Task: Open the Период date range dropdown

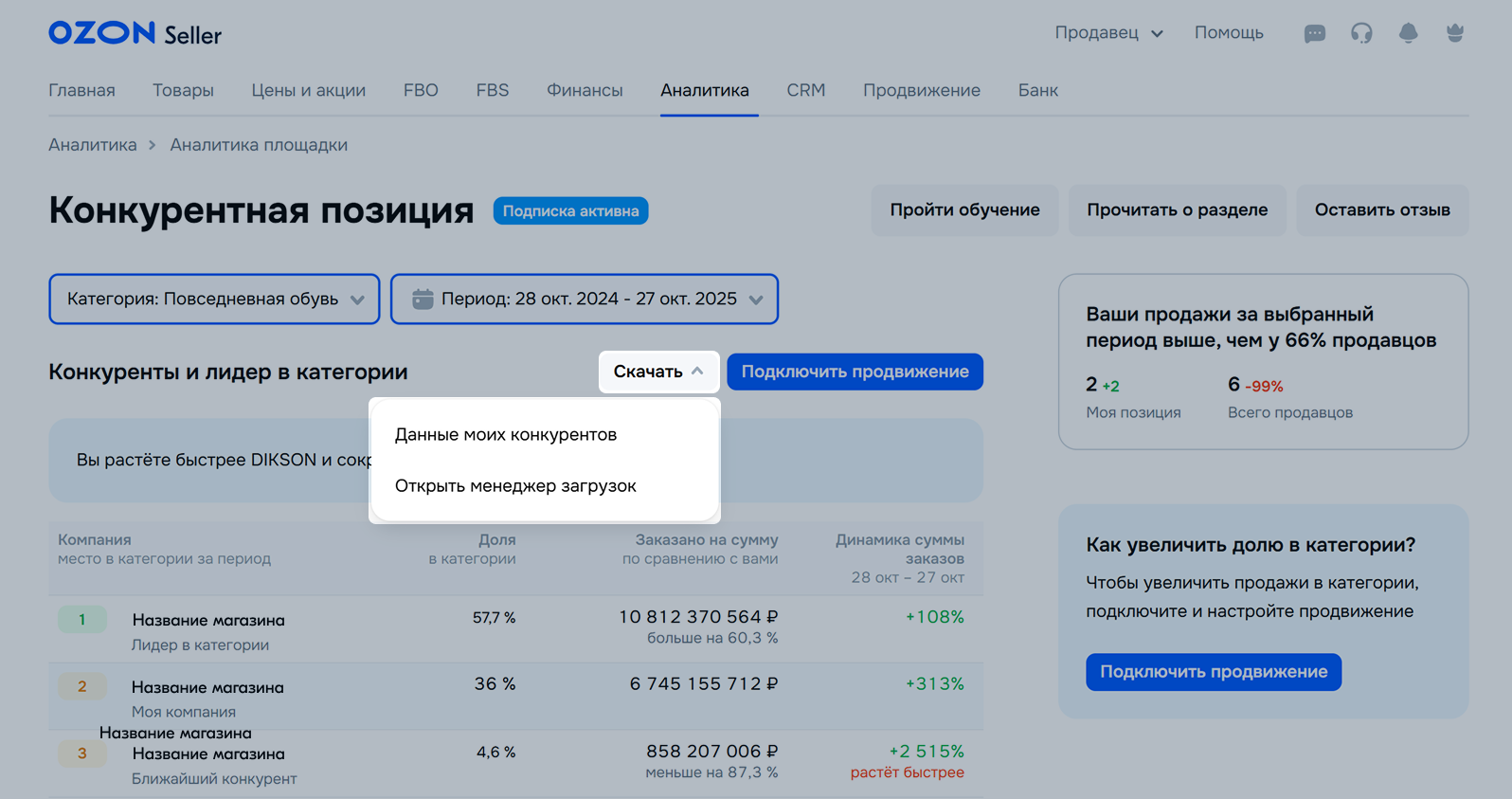Action: [585, 300]
